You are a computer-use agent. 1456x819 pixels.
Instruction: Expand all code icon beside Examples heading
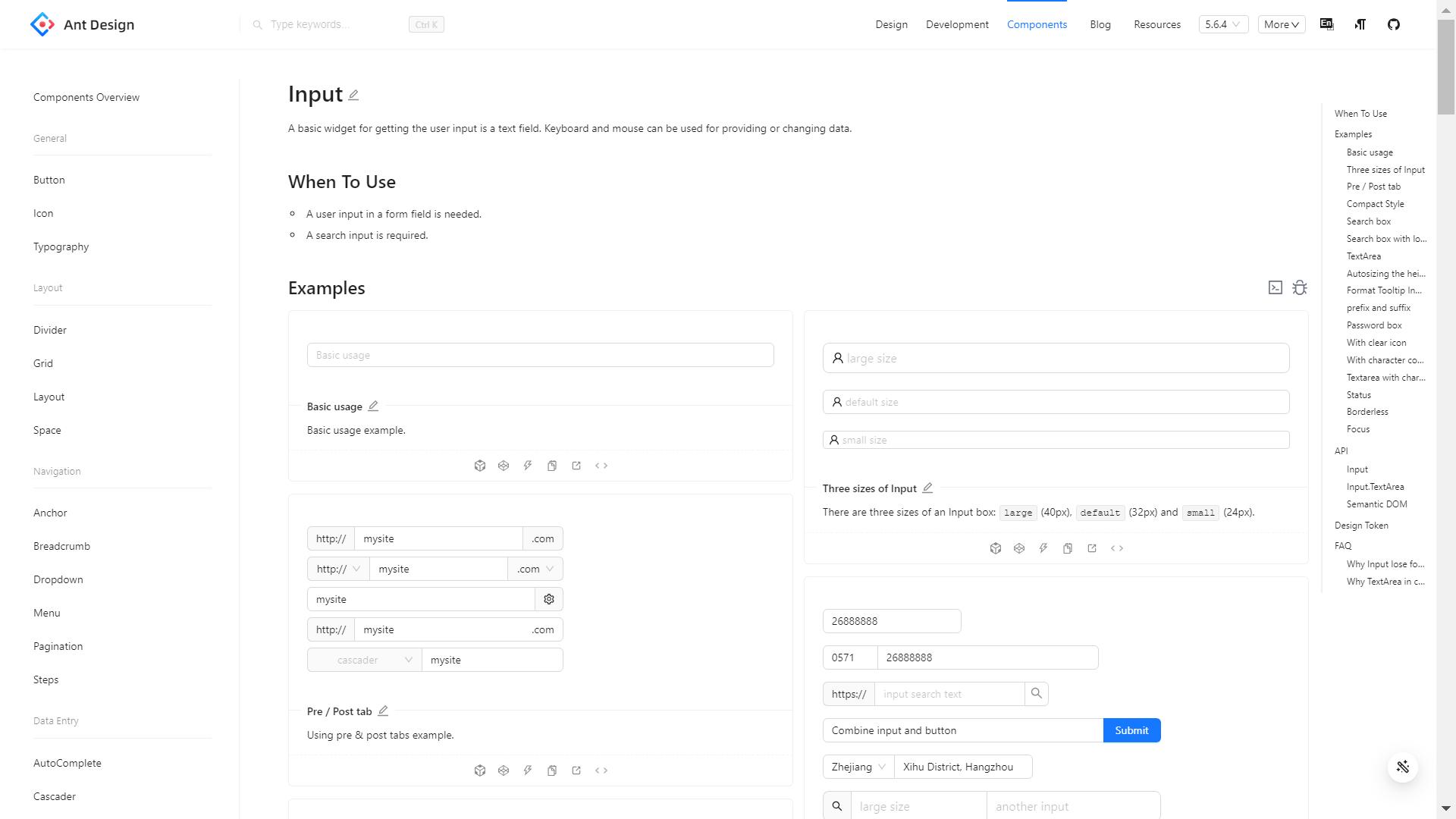point(1276,287)
